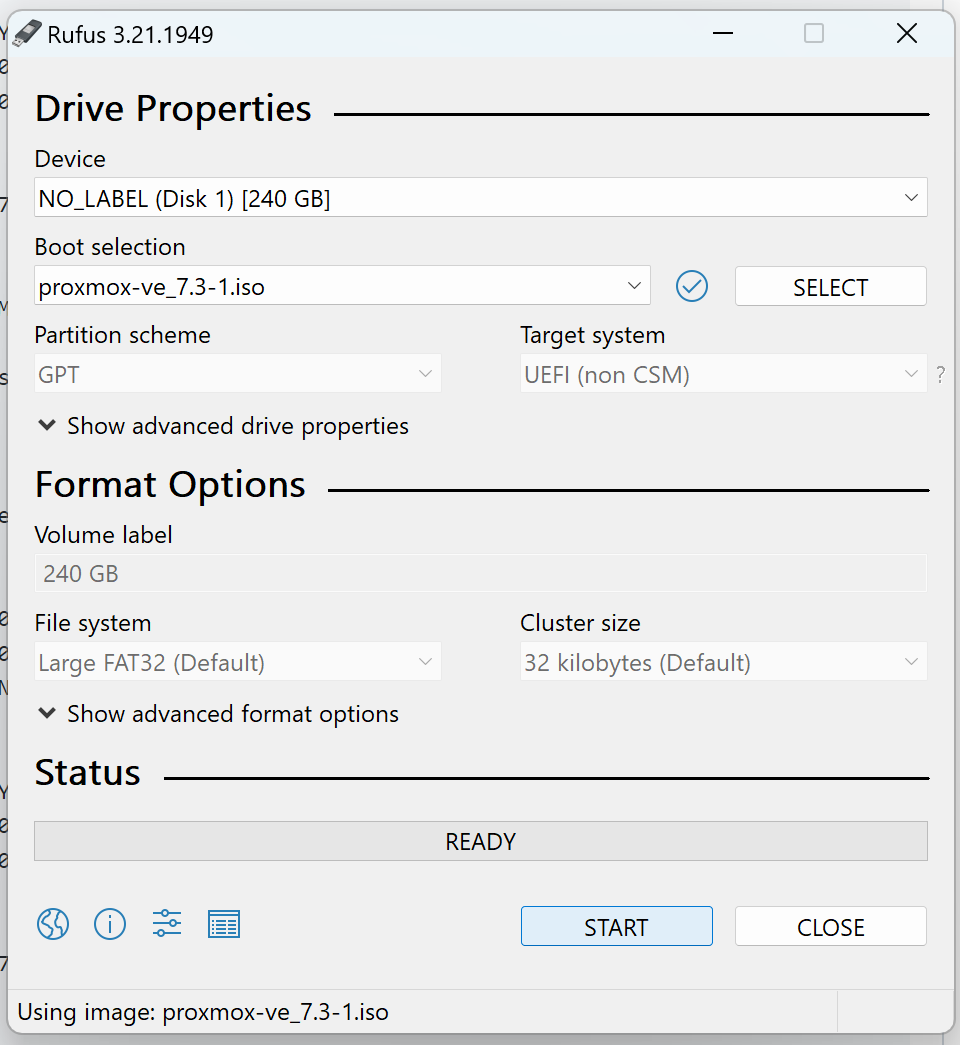Viewport: 960px width, 1045px height.
Task: Open application settings sliders icon
Action: coord(167,924)
